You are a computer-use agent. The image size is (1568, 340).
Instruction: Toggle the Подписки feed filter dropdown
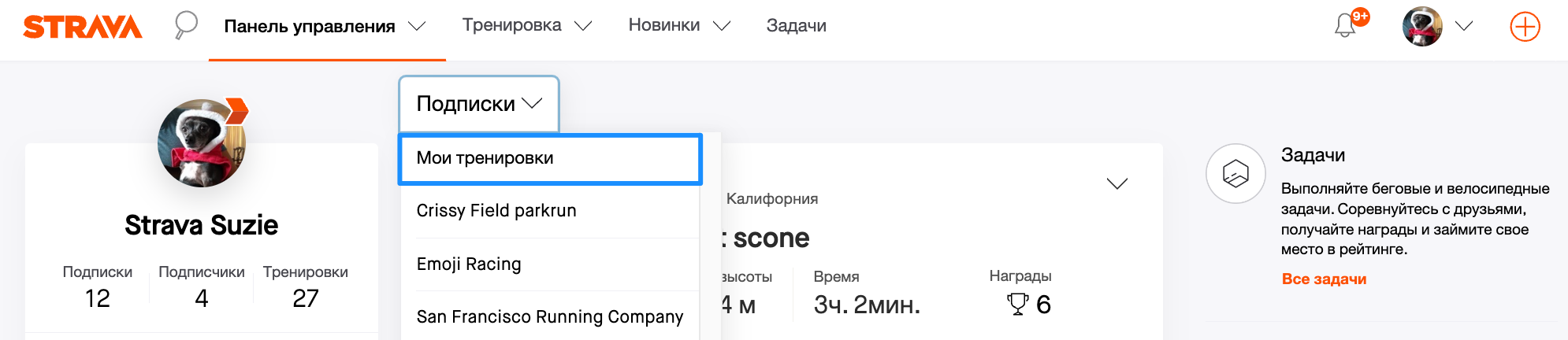(479, 104)
